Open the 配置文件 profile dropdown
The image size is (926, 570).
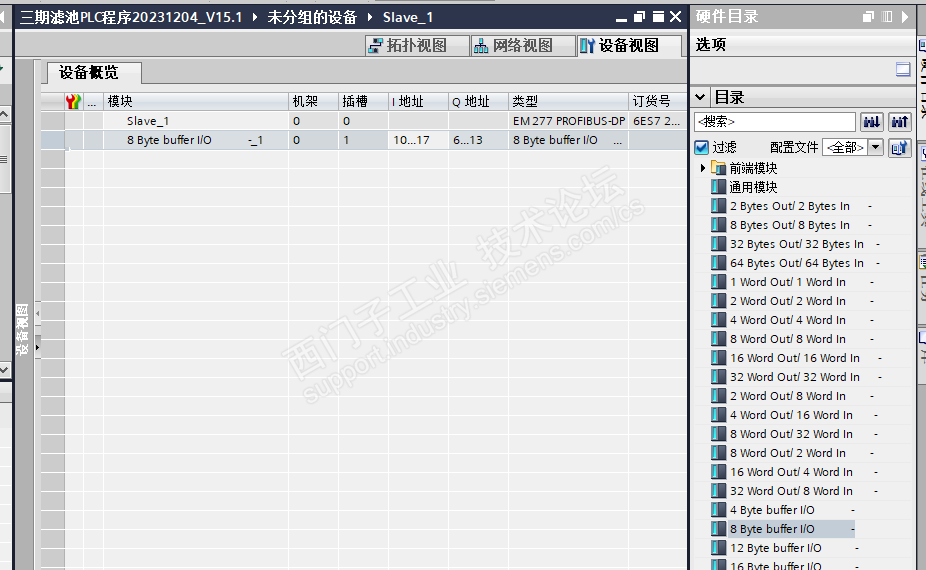click(x=875, y=147)
